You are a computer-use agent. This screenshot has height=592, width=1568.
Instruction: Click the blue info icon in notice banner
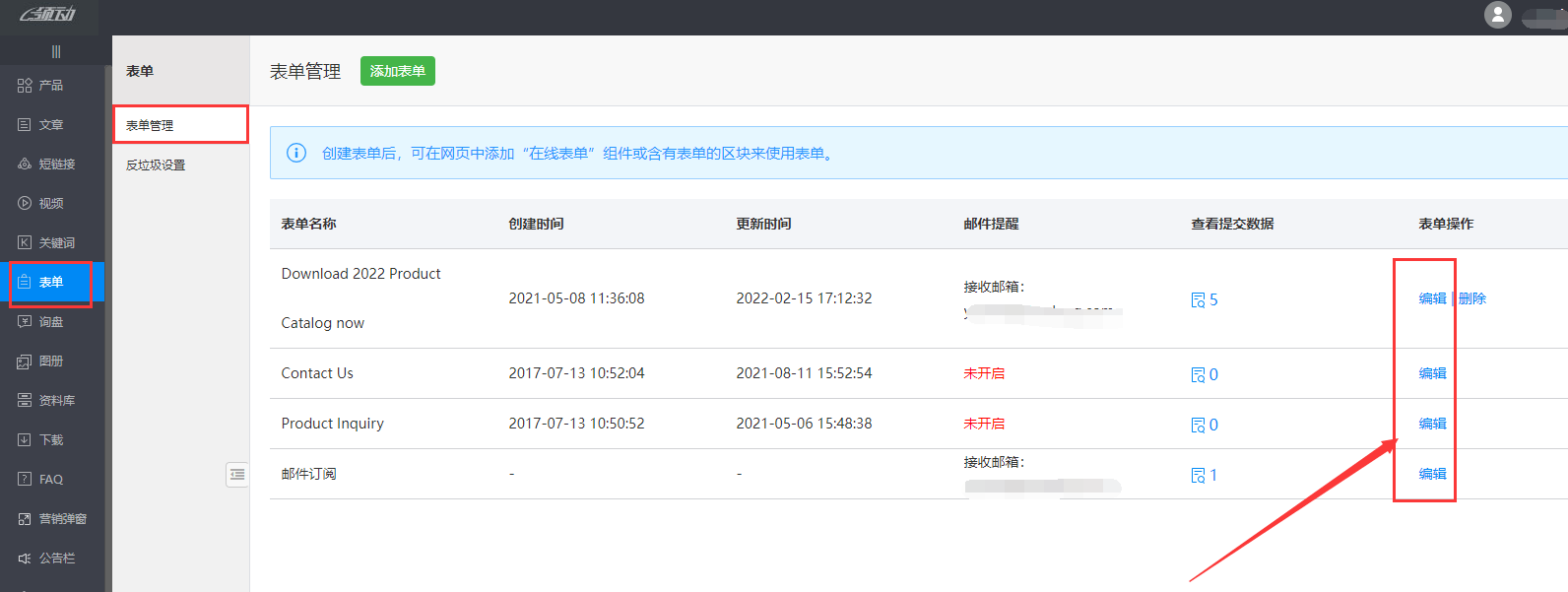pyautogui.click(x=295, y=153)
